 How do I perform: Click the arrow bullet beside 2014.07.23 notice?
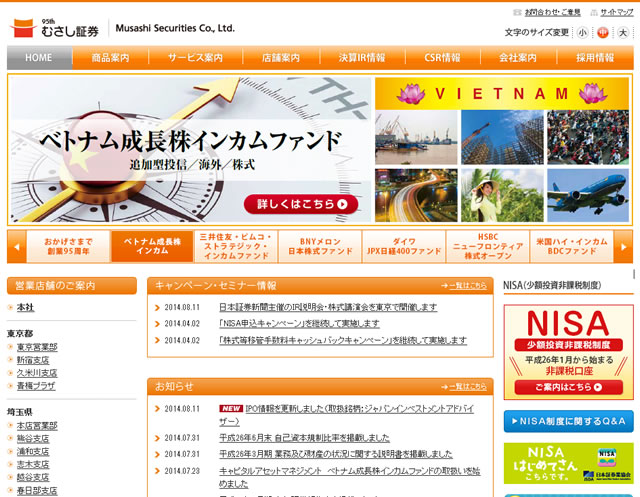click(x=157, y=471)
